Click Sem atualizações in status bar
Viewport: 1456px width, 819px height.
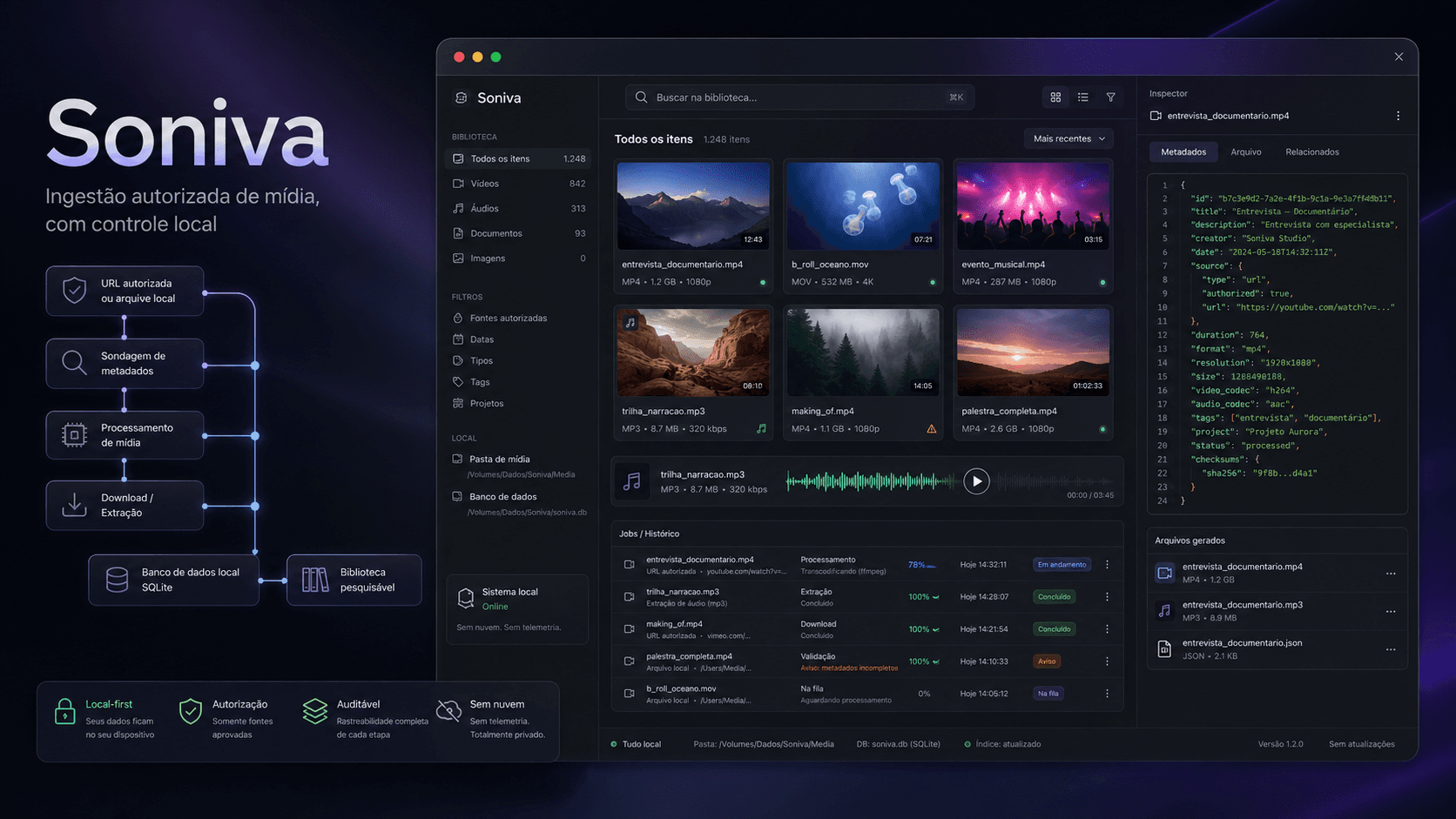click(1361, 744)
